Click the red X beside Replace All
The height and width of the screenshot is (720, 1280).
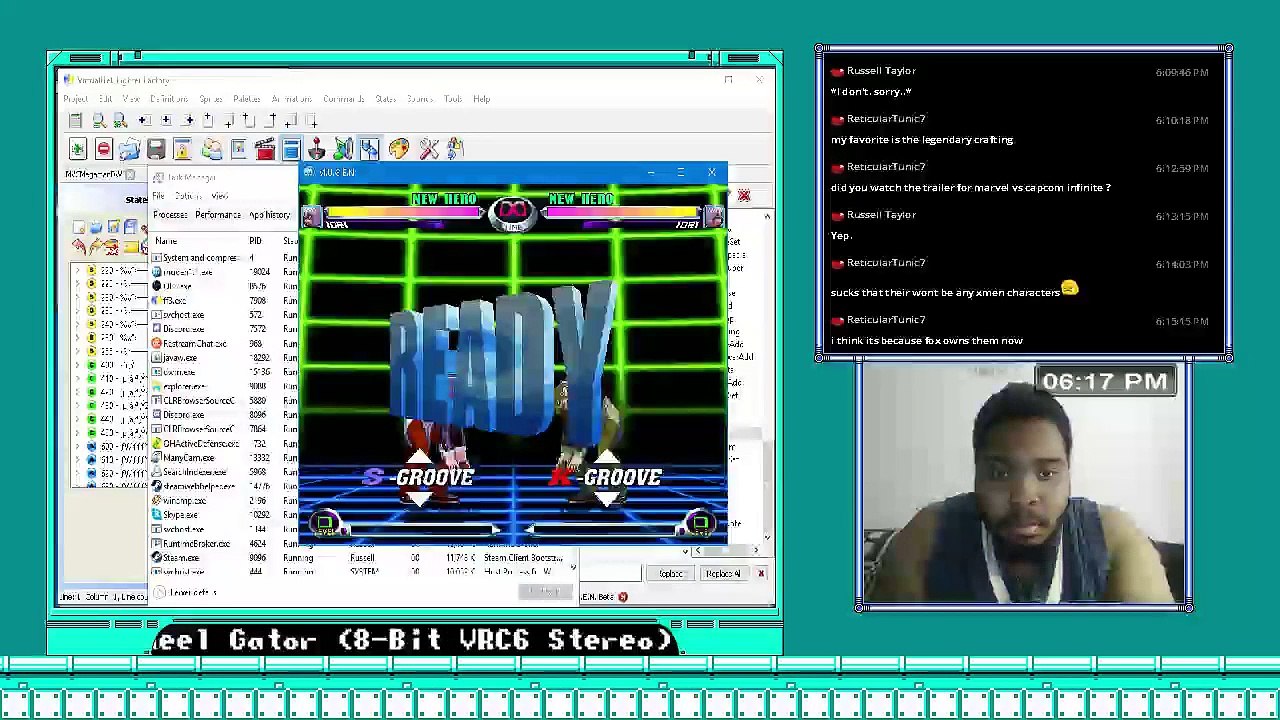click(x=761, y=574)
